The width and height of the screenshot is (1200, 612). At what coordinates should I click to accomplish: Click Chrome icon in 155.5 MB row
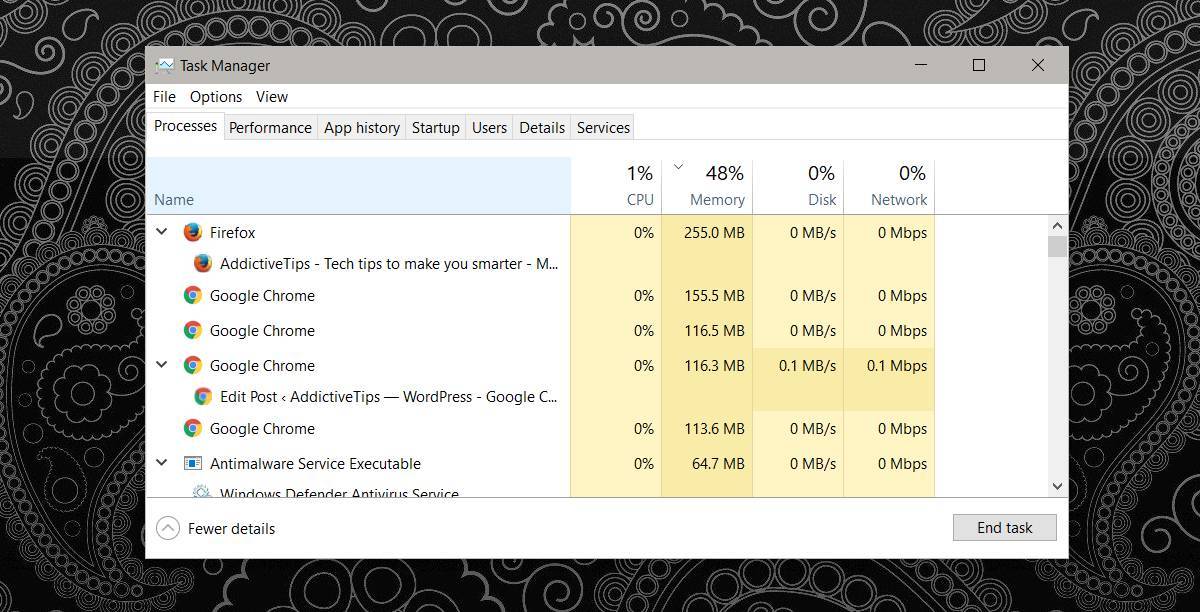(193, 295)
